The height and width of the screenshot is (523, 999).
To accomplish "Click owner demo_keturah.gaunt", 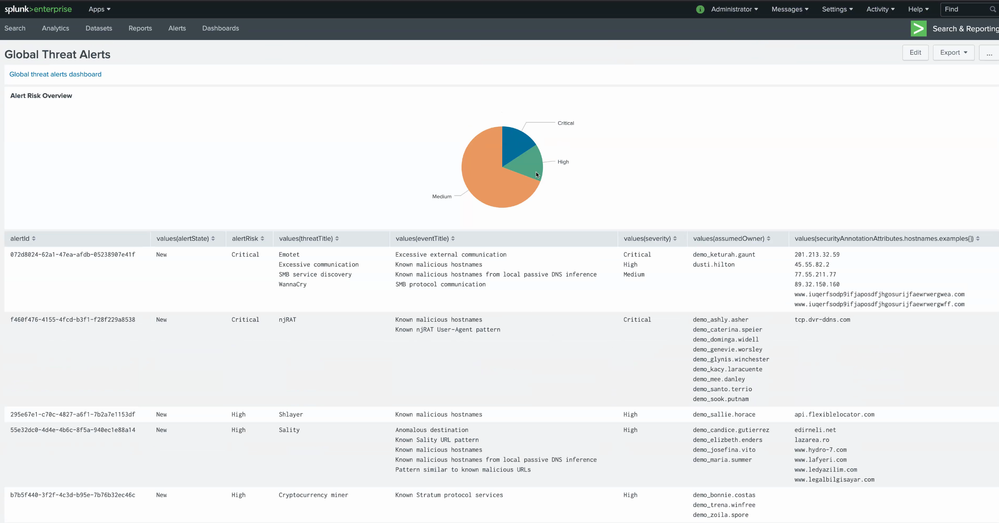I will point(724,255).
